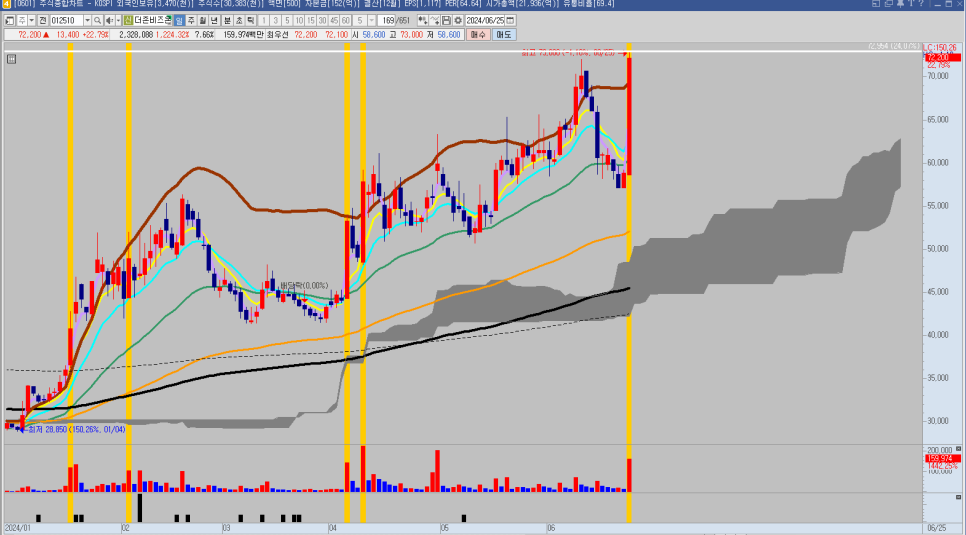Click the 매수 buy button
966x535 pixels.
[477, 35]
